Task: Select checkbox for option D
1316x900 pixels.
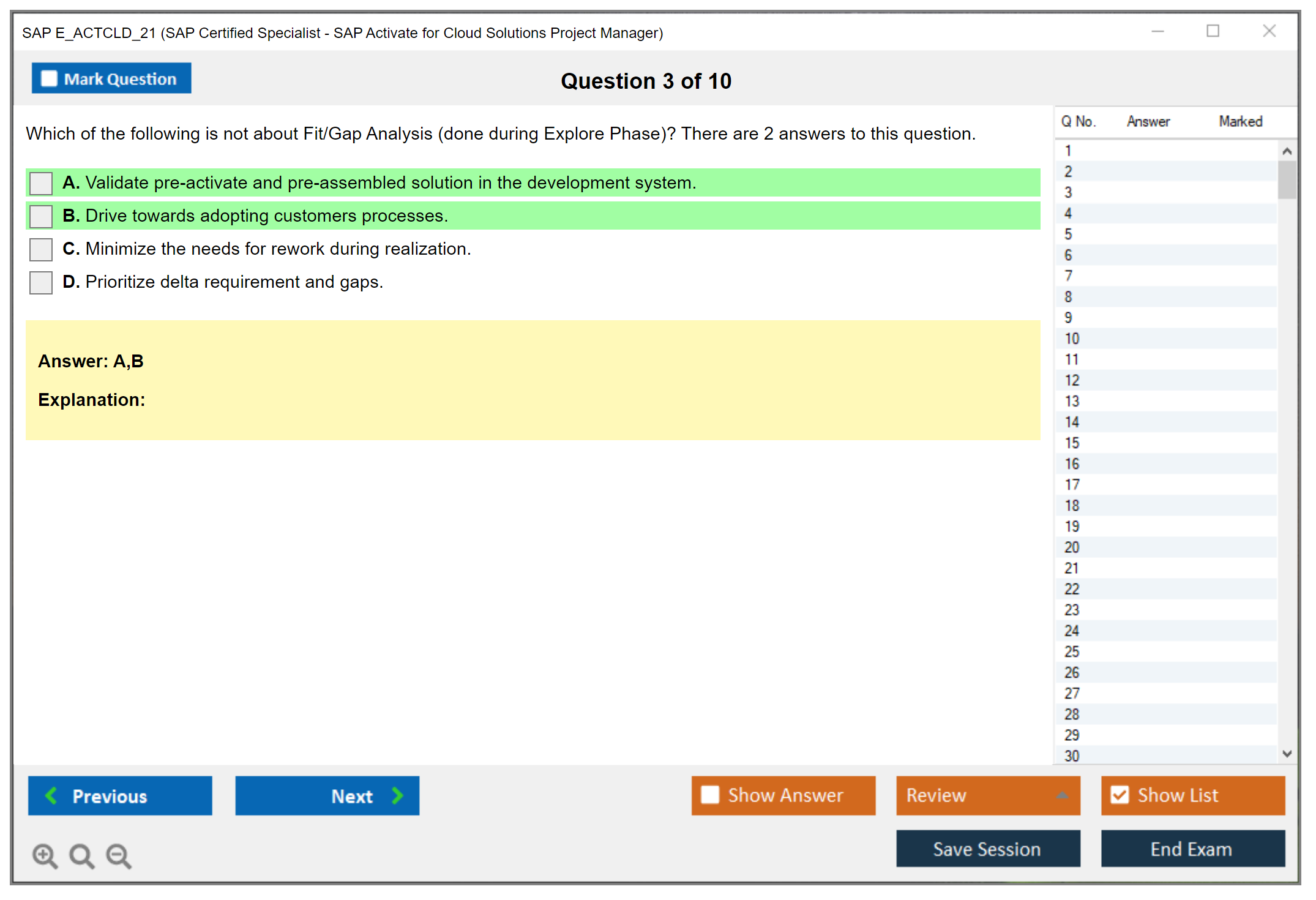Action: pos(41,282)
